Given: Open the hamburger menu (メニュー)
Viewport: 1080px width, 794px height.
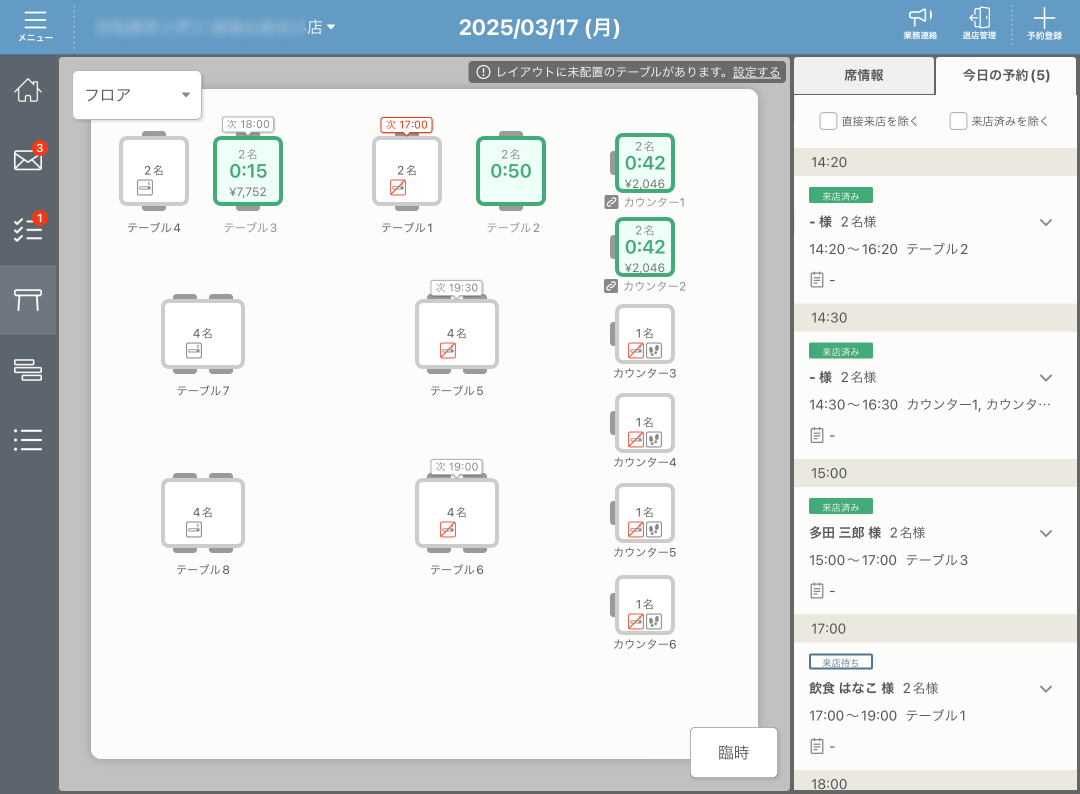Looking at the screenshot, I should point(35,26).
